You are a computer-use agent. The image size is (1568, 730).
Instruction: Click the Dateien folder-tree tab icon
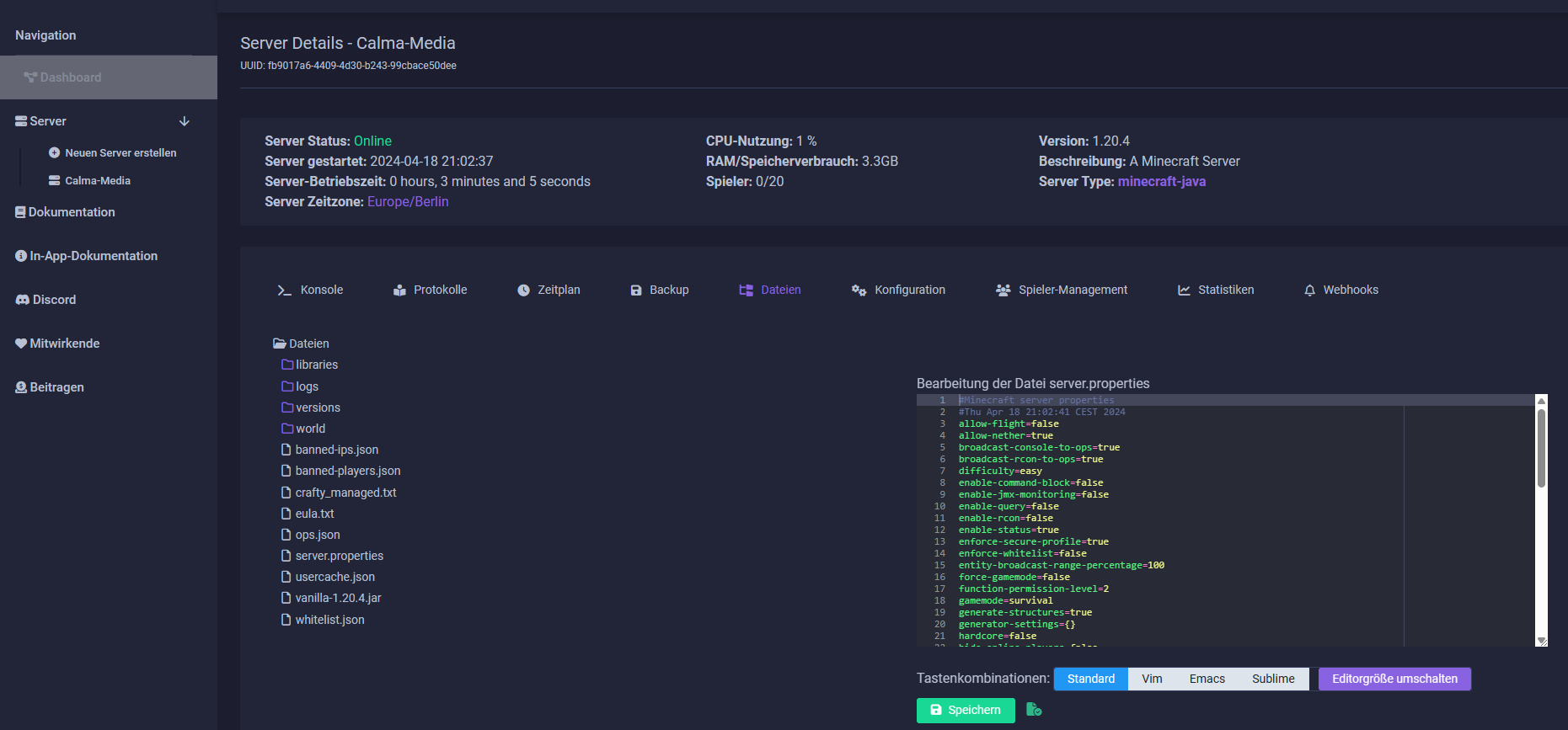point(746,290)
